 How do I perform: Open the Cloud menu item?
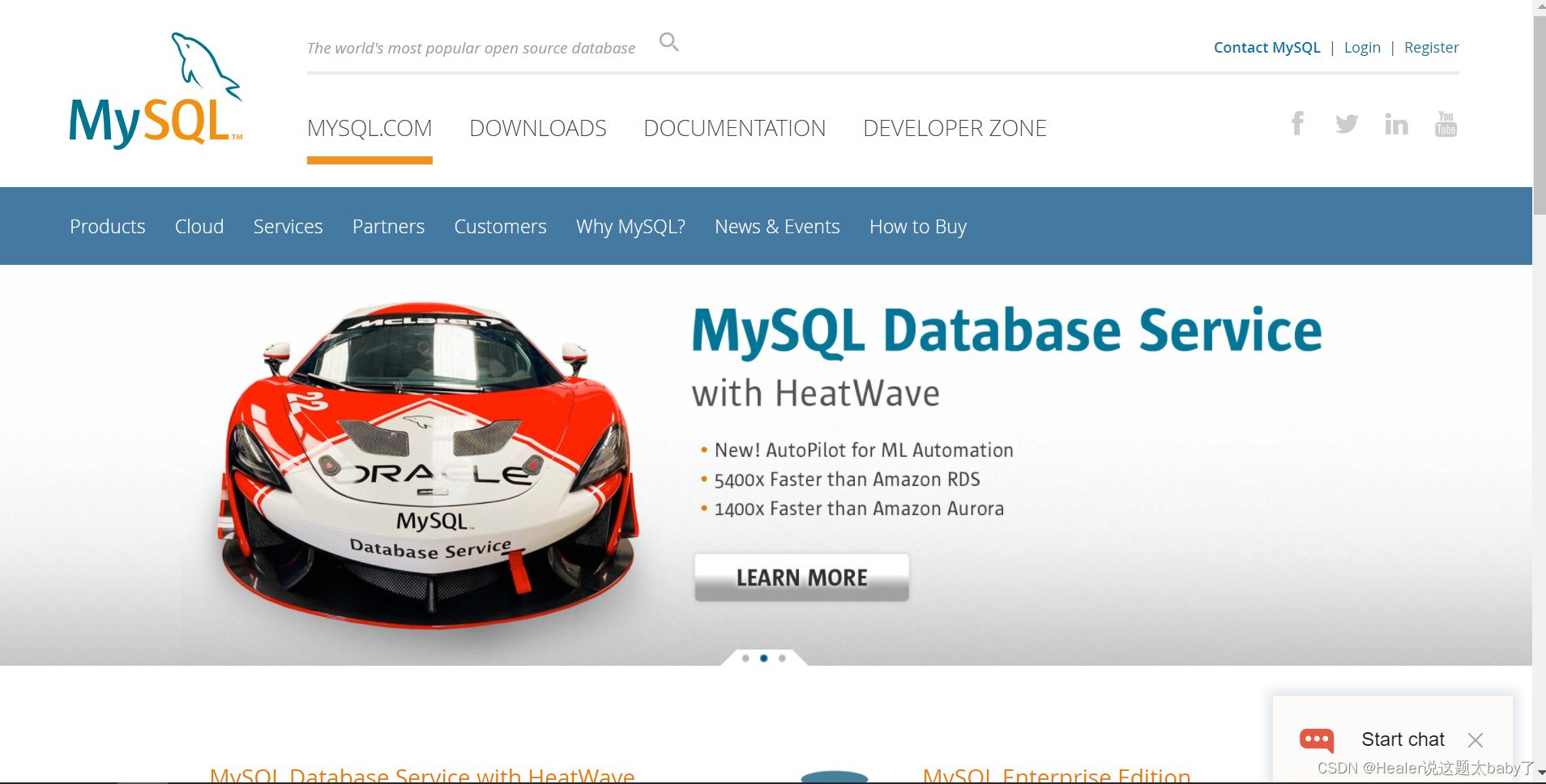point(199,227)
